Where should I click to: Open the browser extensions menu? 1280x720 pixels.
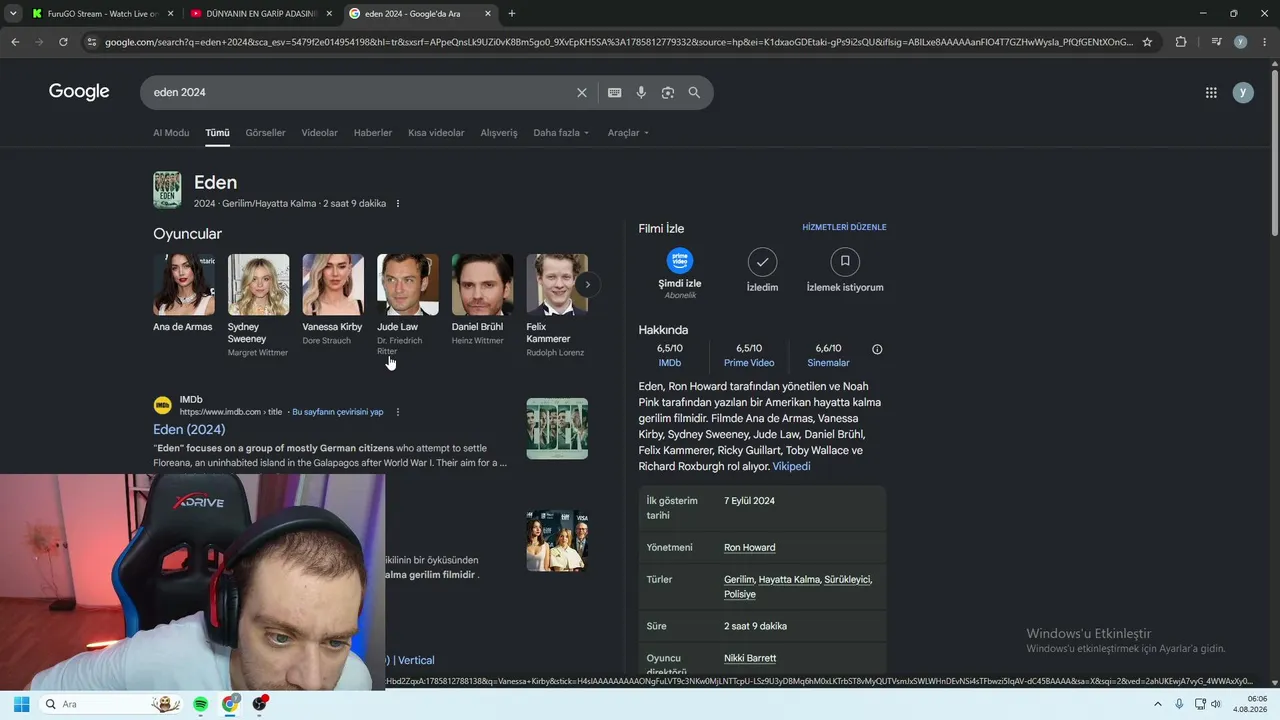[1181, 42]
